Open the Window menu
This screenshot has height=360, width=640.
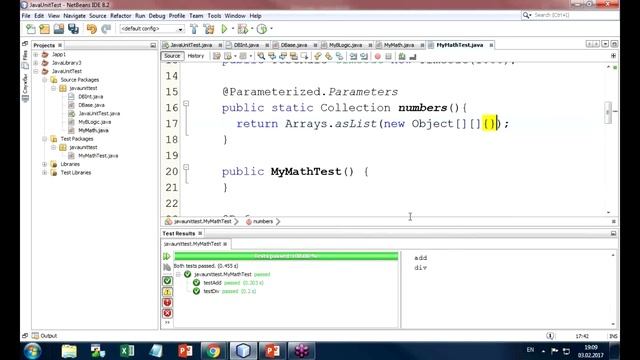pos(235,16)
